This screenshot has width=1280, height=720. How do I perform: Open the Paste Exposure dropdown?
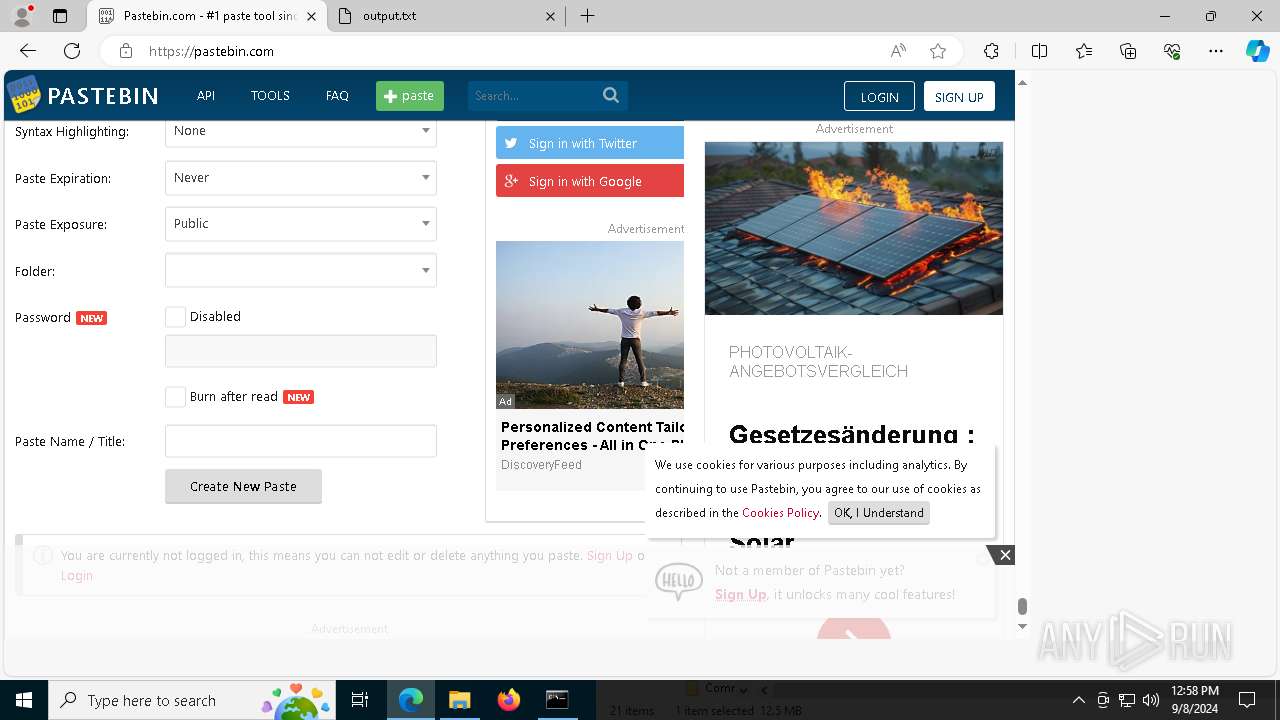tap(301, 224)
